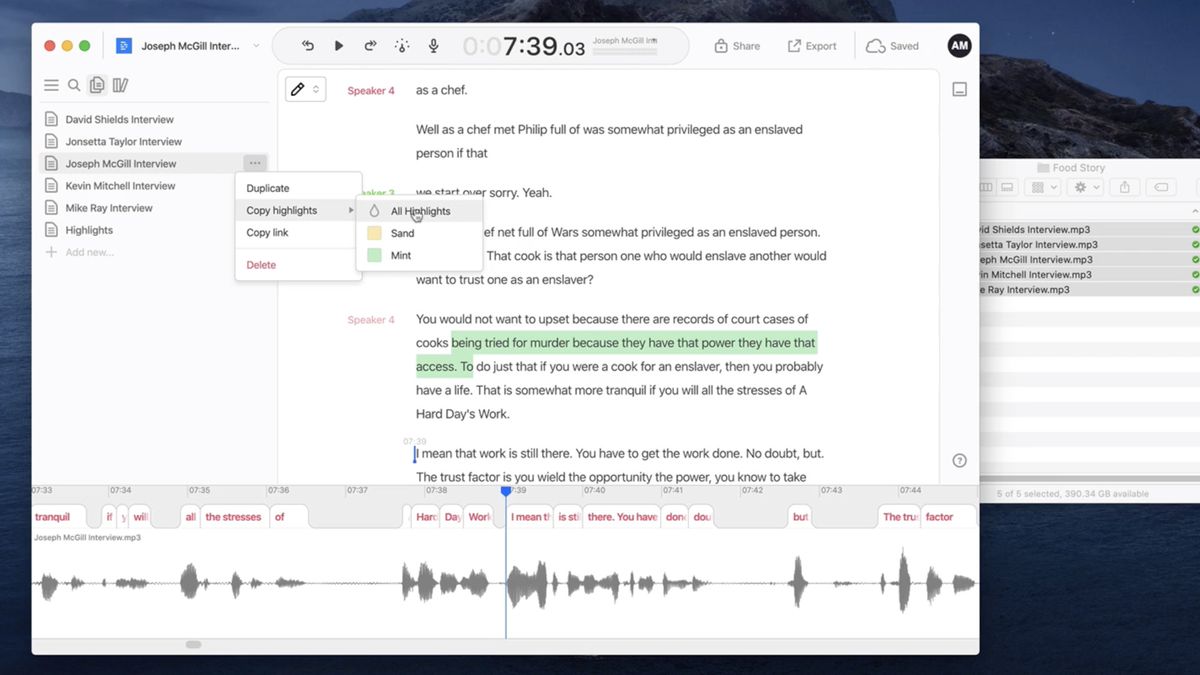
Task: Click the Share button
Action: [x=737, y=45]
